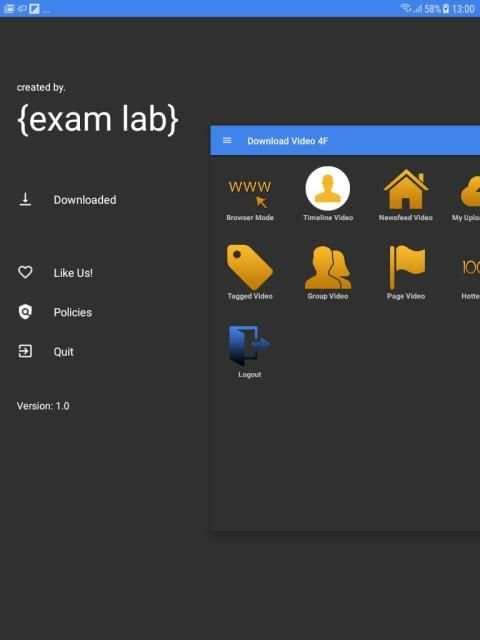Click the Version: 1.0 text

point(43,406)
